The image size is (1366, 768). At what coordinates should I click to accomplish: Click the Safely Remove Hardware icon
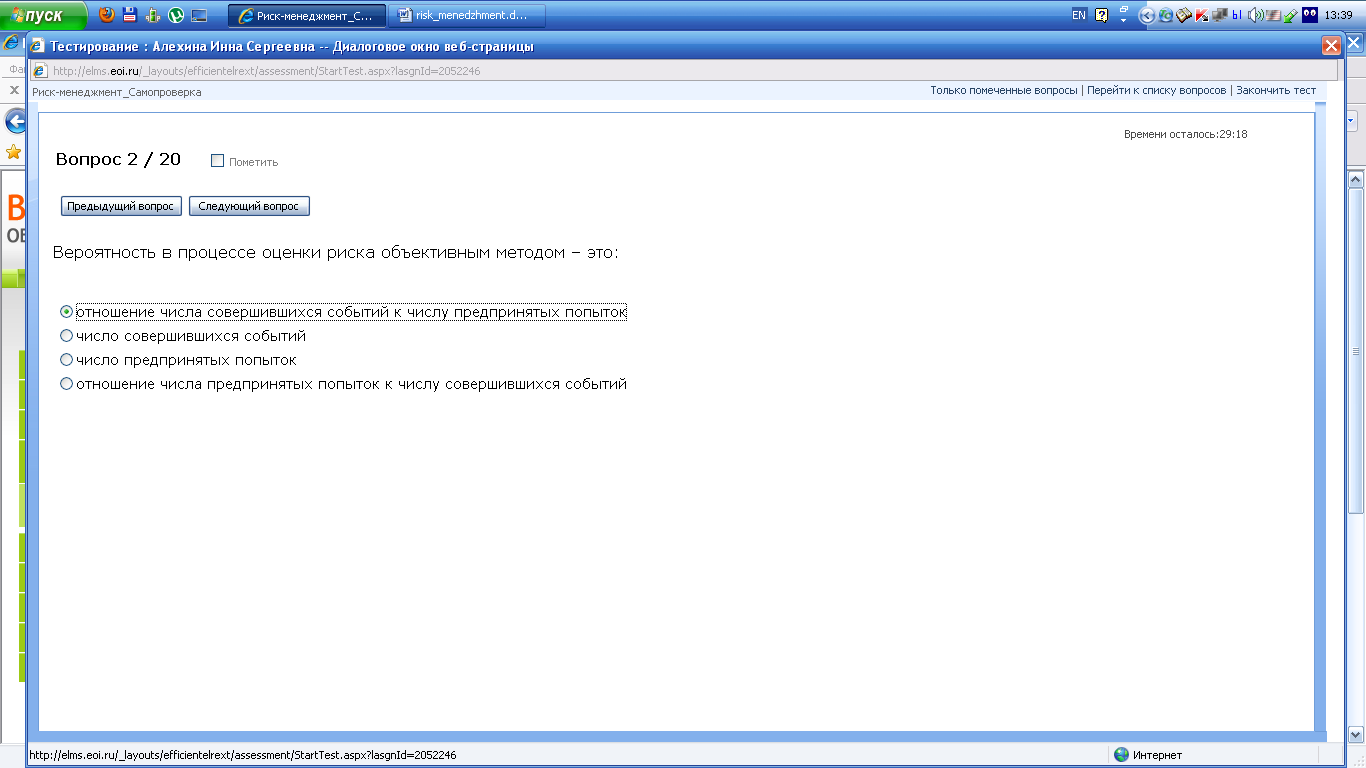[x=1291, y=15]
